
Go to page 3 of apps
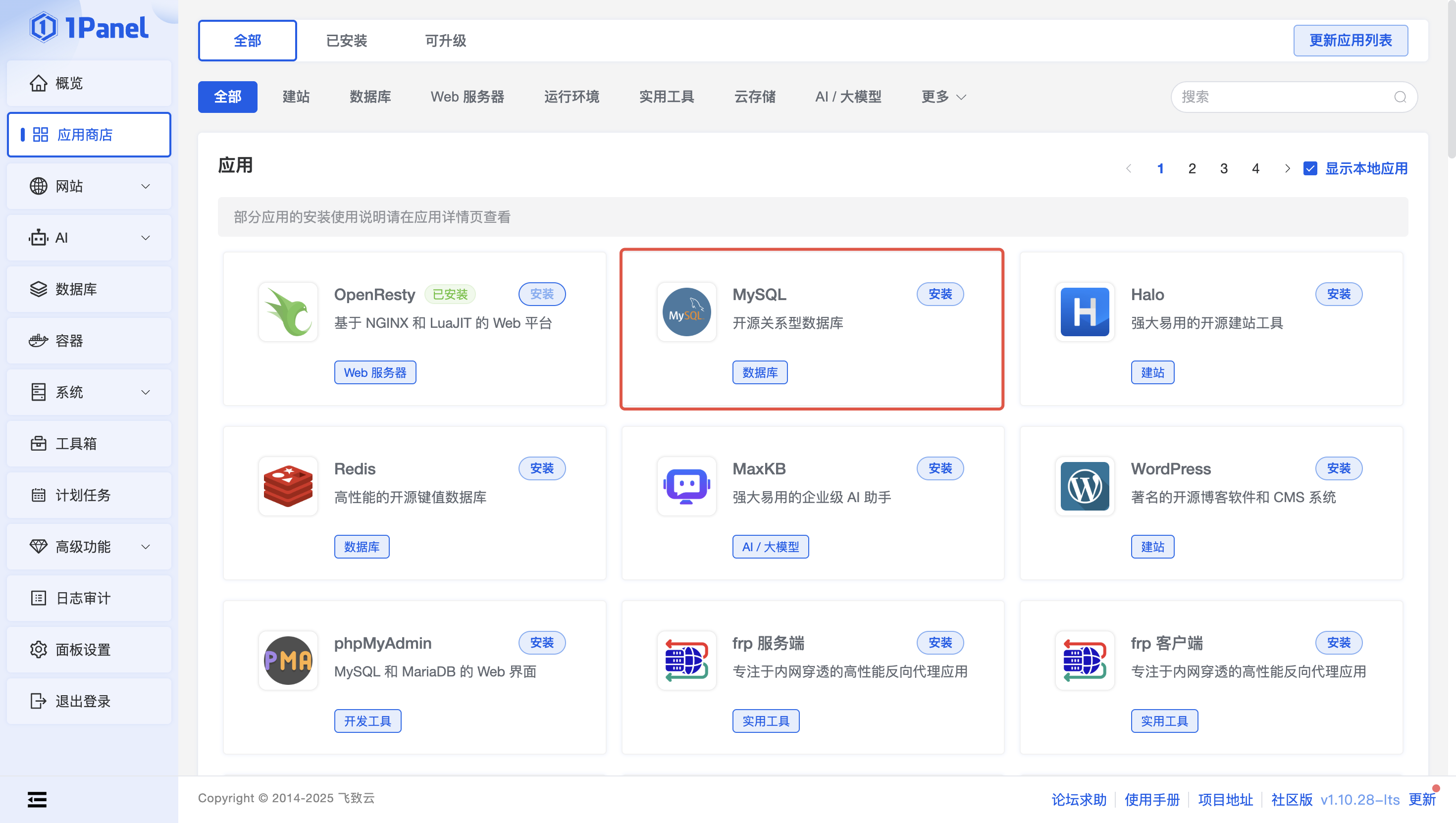click(1224, 168)
